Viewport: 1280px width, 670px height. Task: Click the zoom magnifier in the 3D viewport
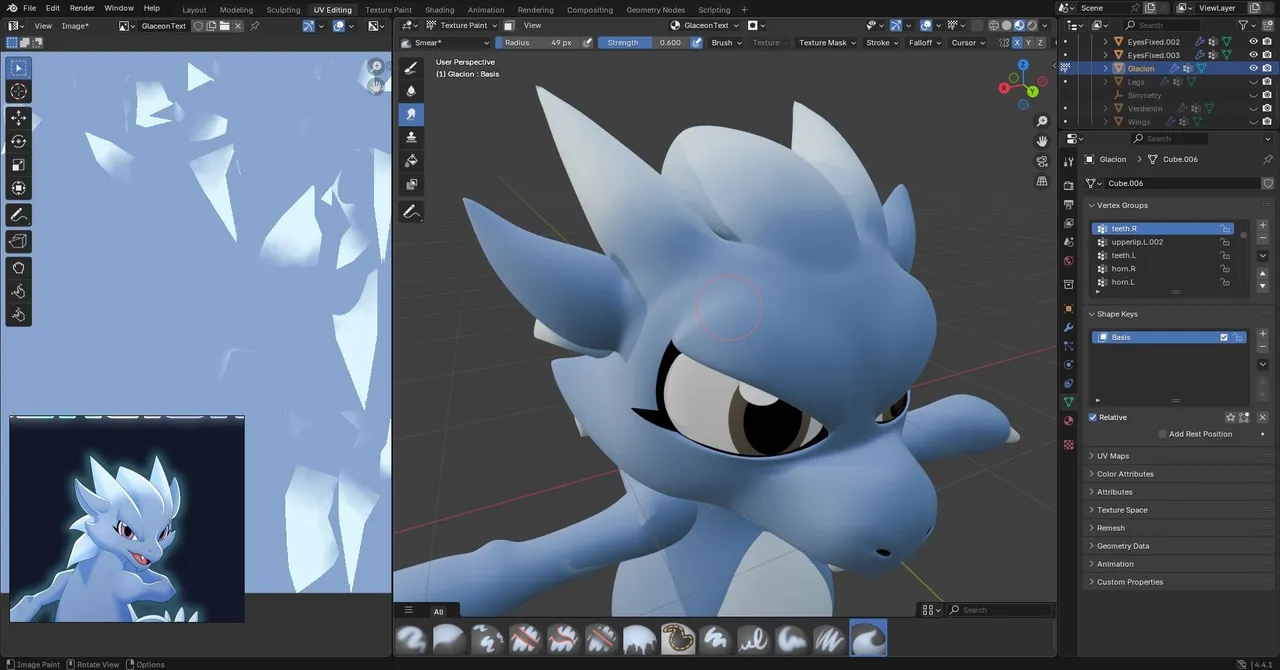tap(1042, 122)
